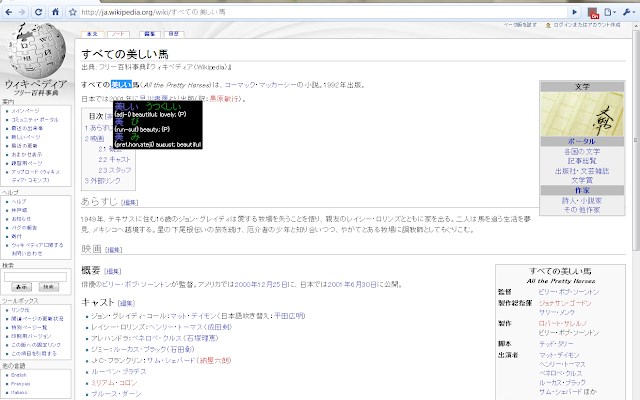Open おまかせ表示 random page link
The width and height of the screenshot is (640, 400).
[x=27, y=155]
